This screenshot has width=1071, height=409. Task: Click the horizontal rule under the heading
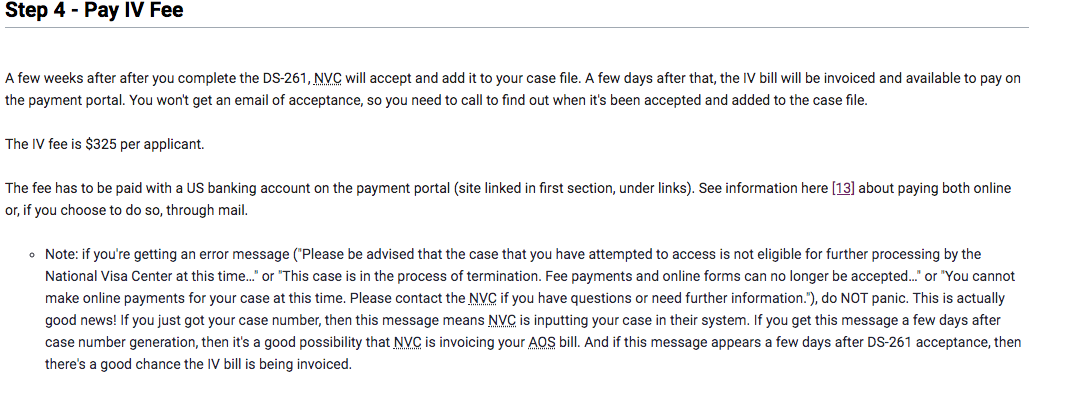(x=516, y=28)
